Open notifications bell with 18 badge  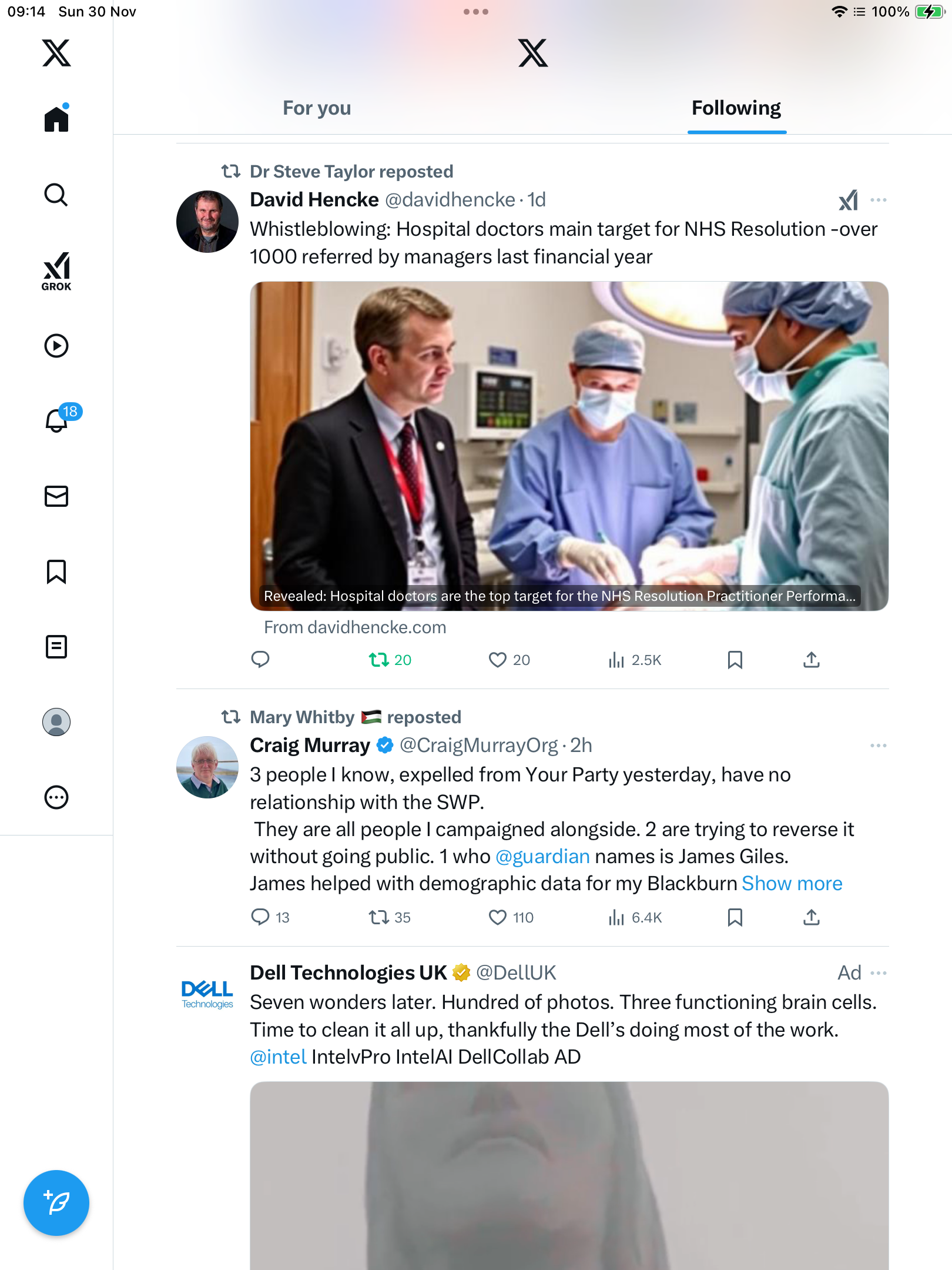(58, 420)
